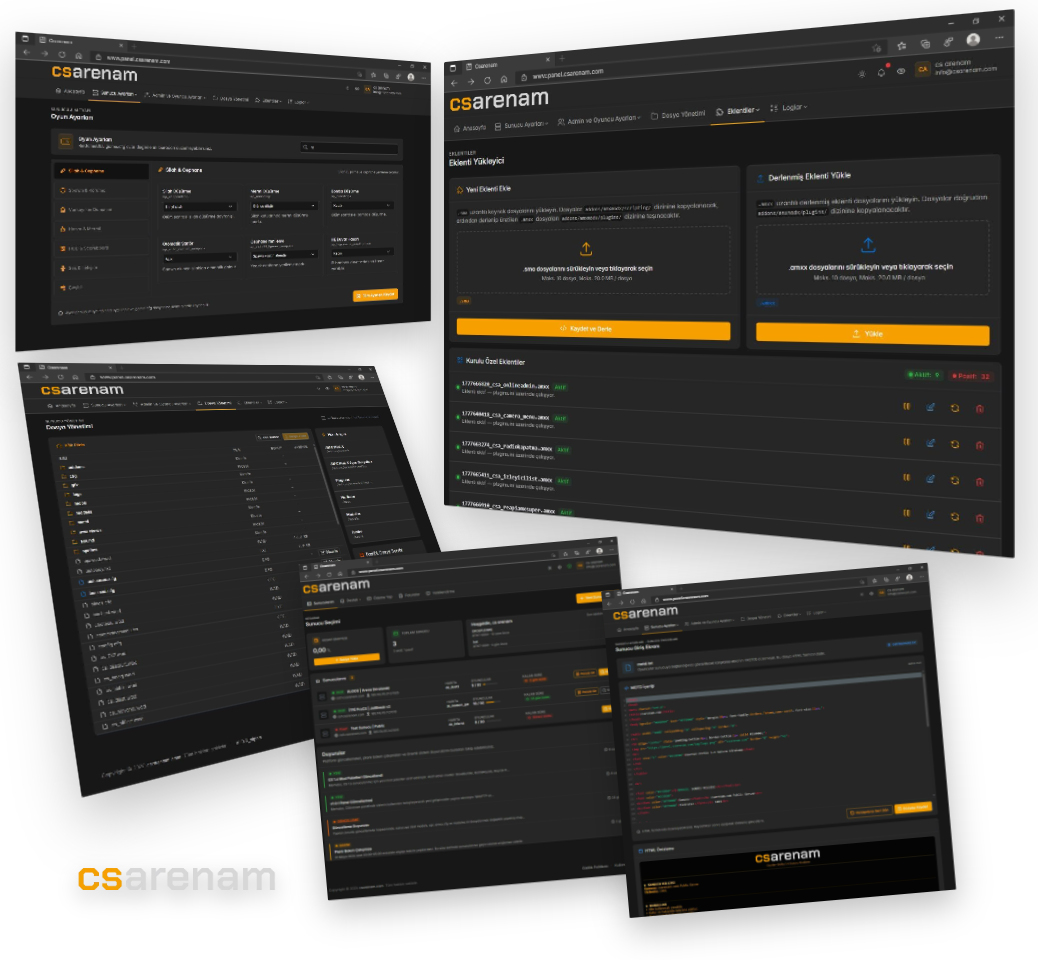Edit the csa_izleyicilist.amxx plugin

pyautogui.click(x=931, y=514)
